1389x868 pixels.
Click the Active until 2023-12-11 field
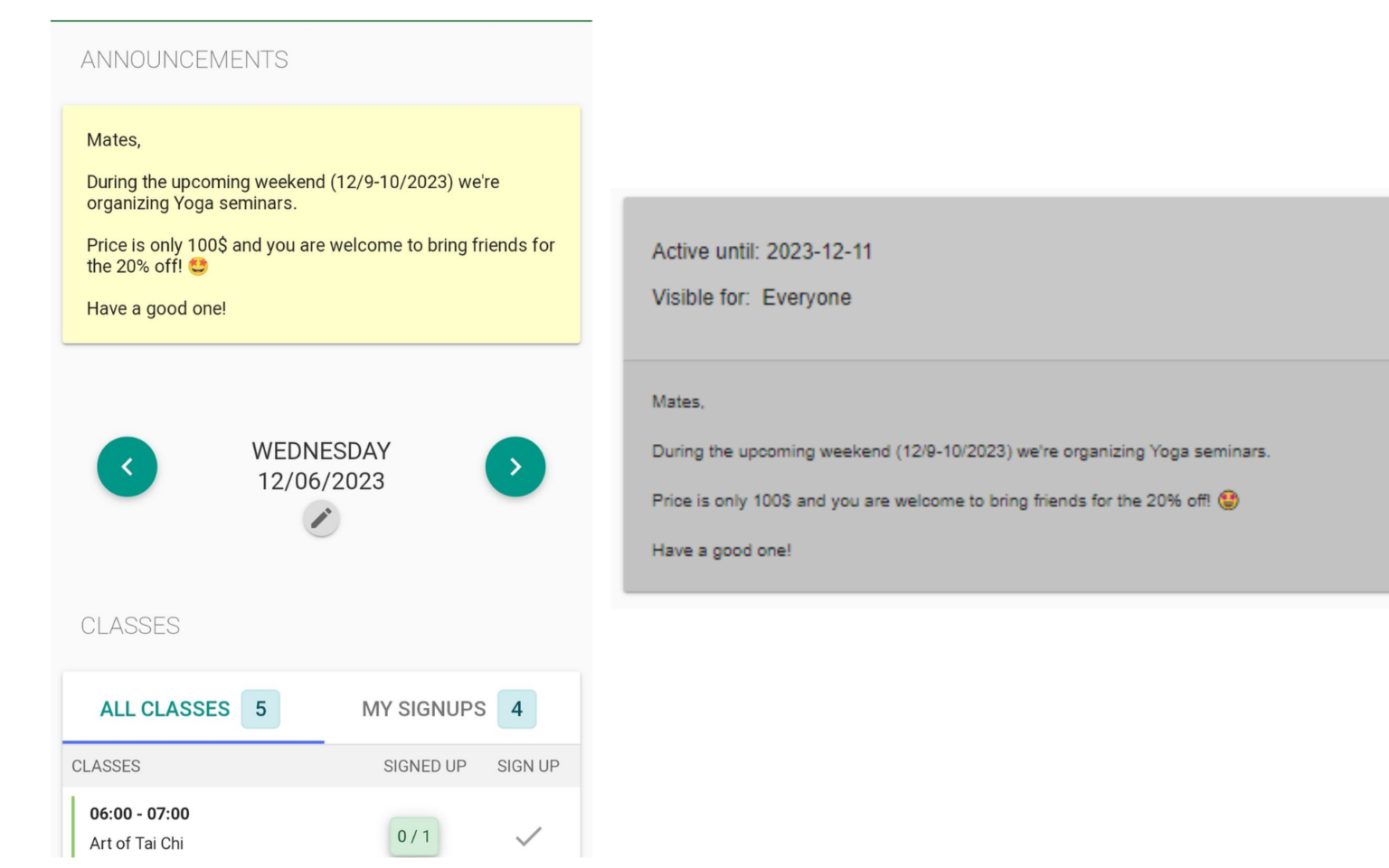pyautogui.click(x=761, y=251)
